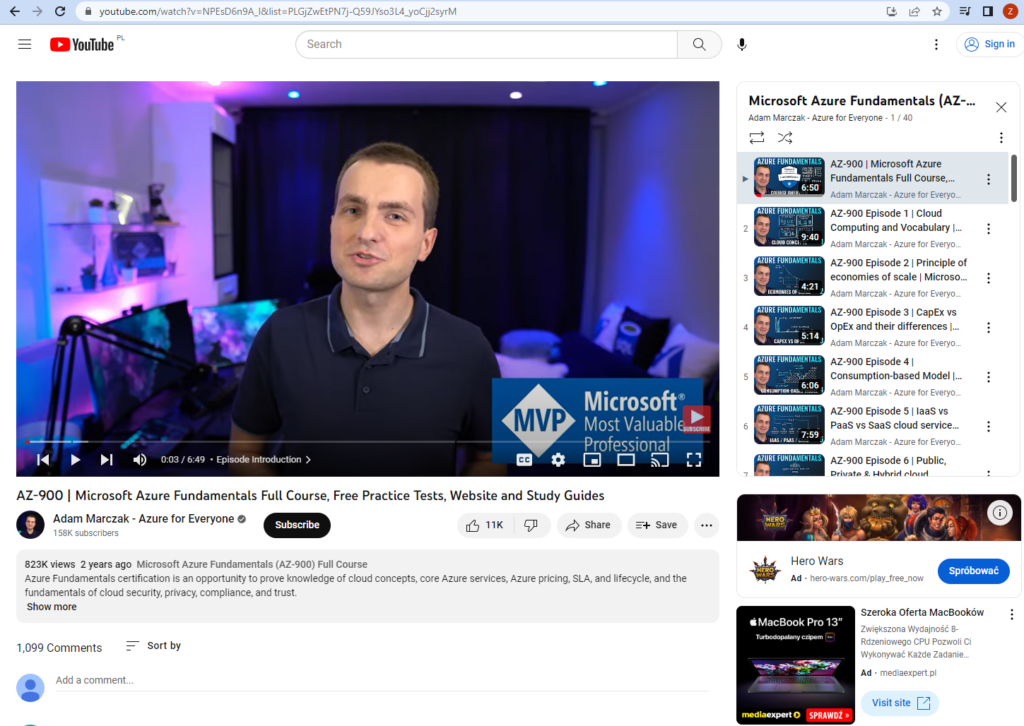The height and width of the screenshot is (726, 1024).
Task: Toggle closed captions CC button
Action: [x=524, y=460]
